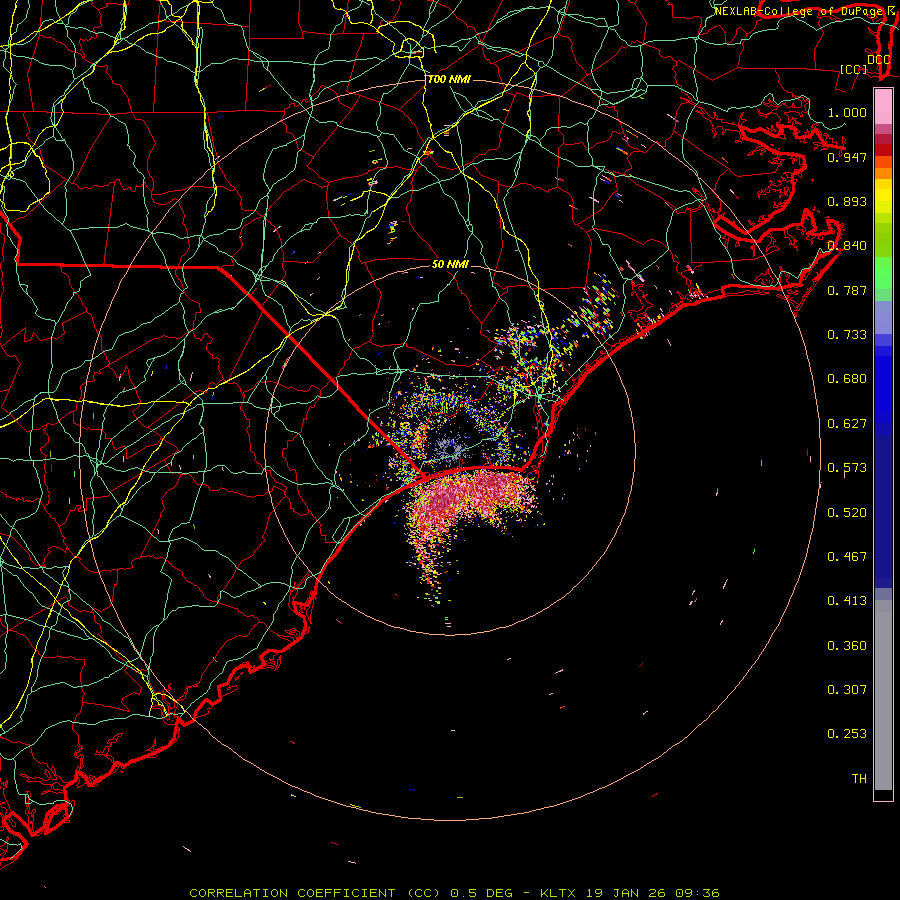
Task: Click the 0.413 legend label
Action: [847, 601]
